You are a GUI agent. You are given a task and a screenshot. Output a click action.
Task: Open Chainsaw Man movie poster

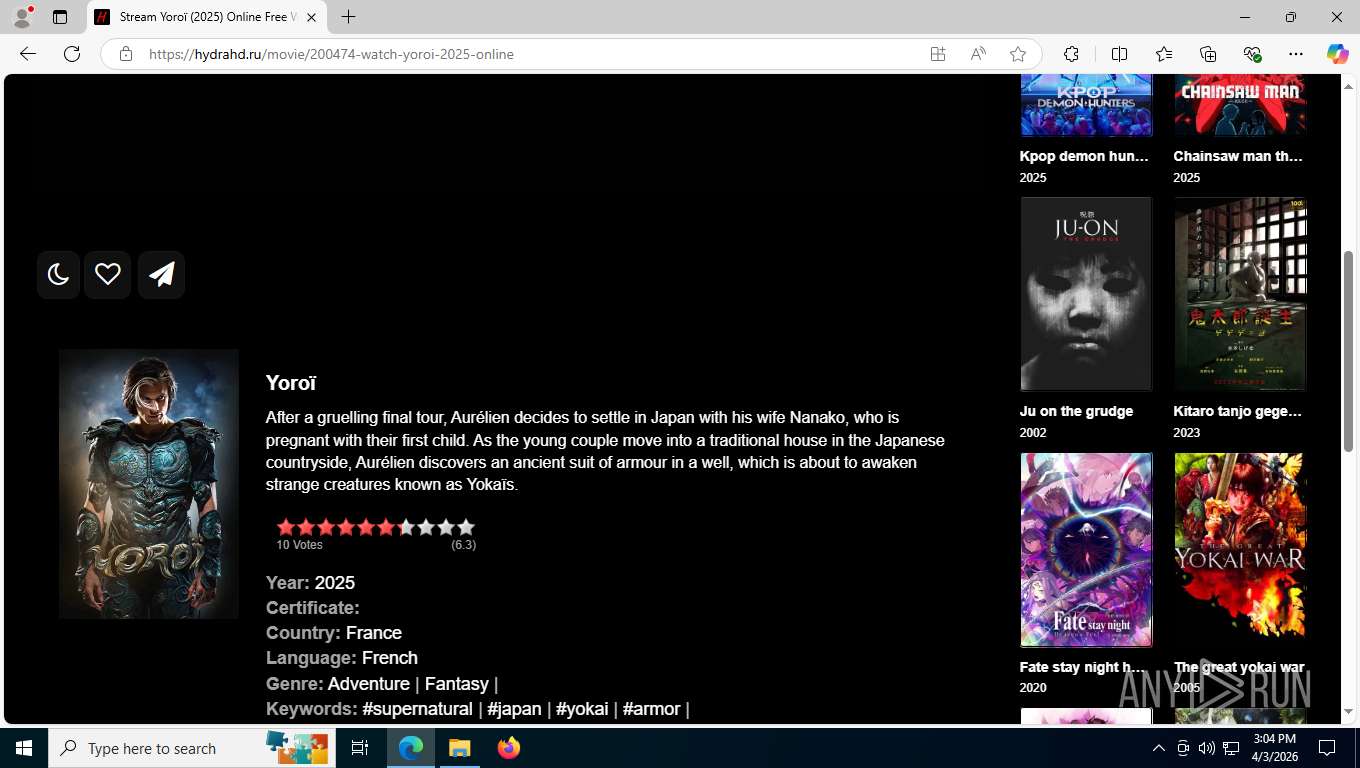1240,105
